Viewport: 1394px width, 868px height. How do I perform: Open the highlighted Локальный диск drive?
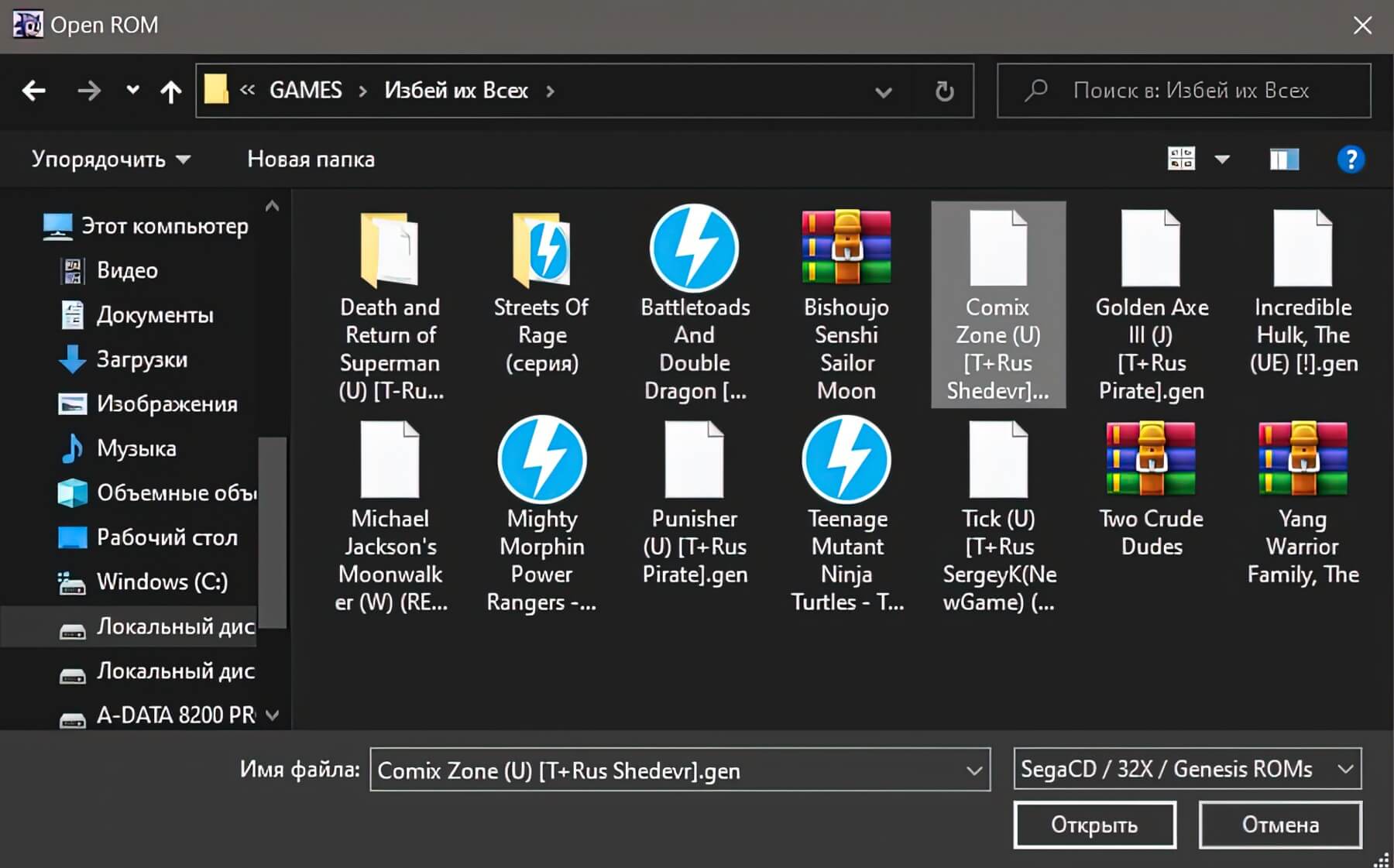(129, 626)
